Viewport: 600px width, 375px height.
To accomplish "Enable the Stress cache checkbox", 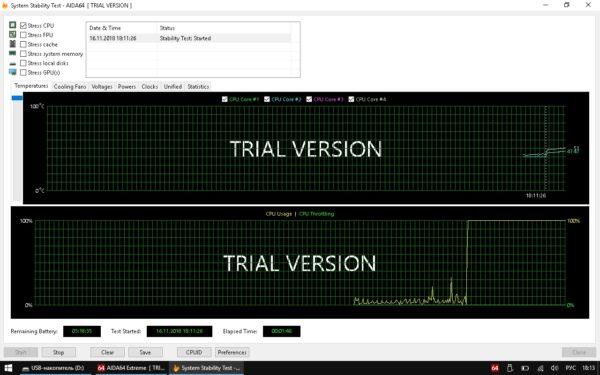I will coord(23,44).
